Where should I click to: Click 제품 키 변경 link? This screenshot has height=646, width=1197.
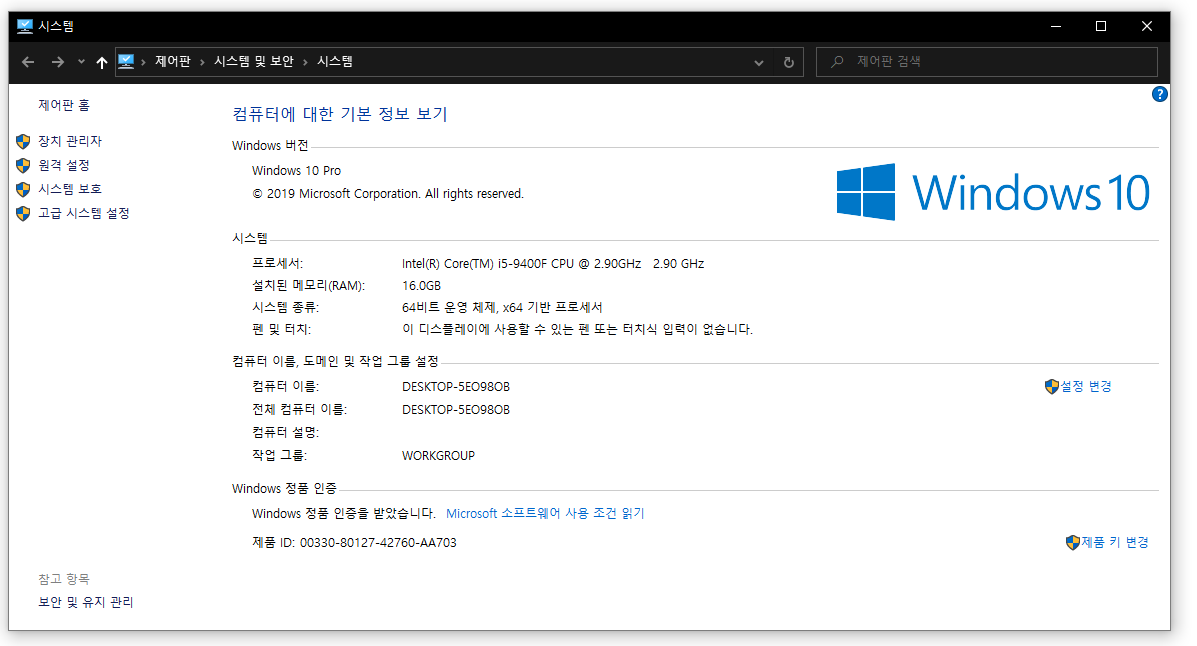1115,542
